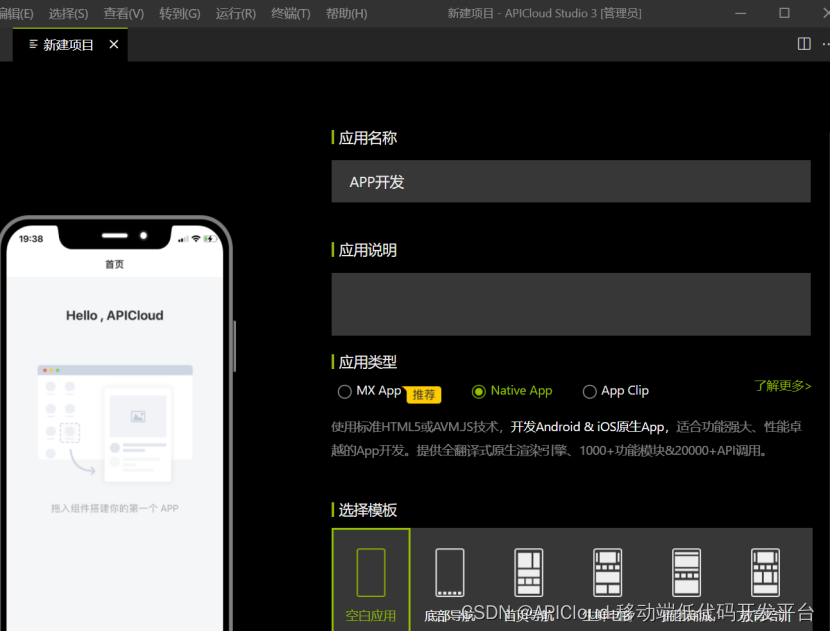Click the 拖入组件搭建你的第一个 APP hint
The width and height of the screenshot is (830, 632).
114,508
